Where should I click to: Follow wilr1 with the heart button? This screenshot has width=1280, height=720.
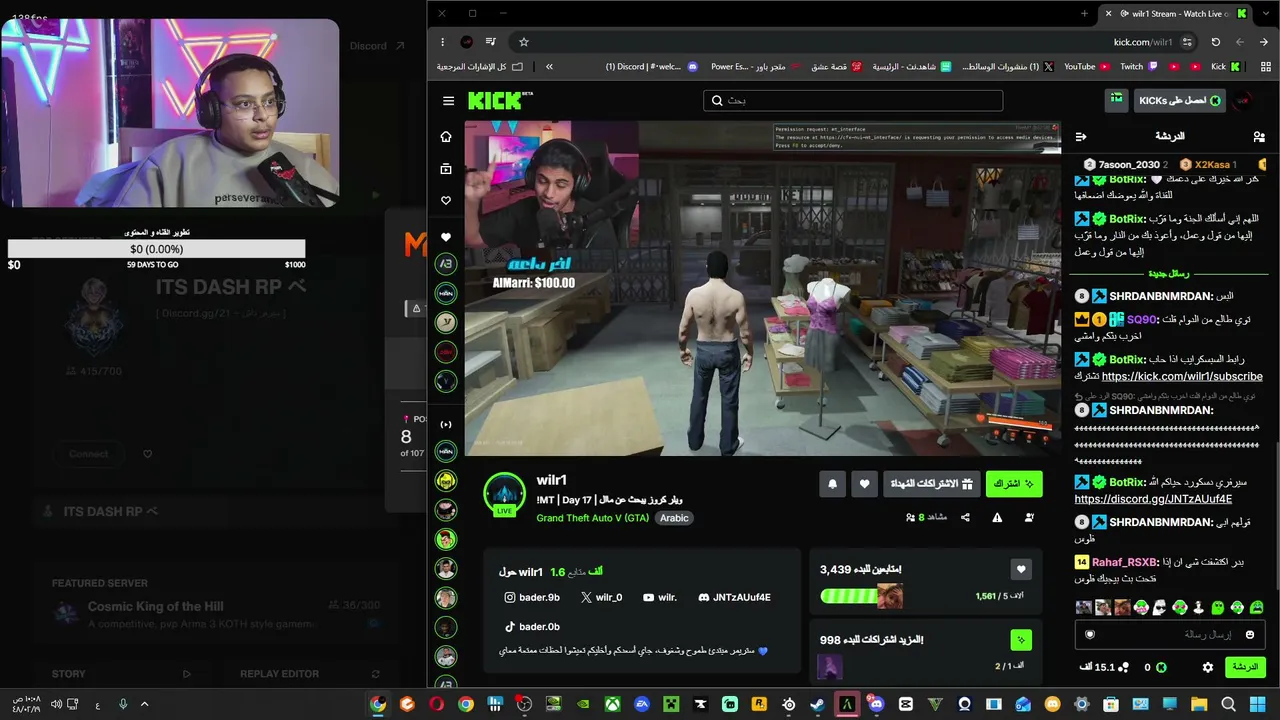point(865,484)
